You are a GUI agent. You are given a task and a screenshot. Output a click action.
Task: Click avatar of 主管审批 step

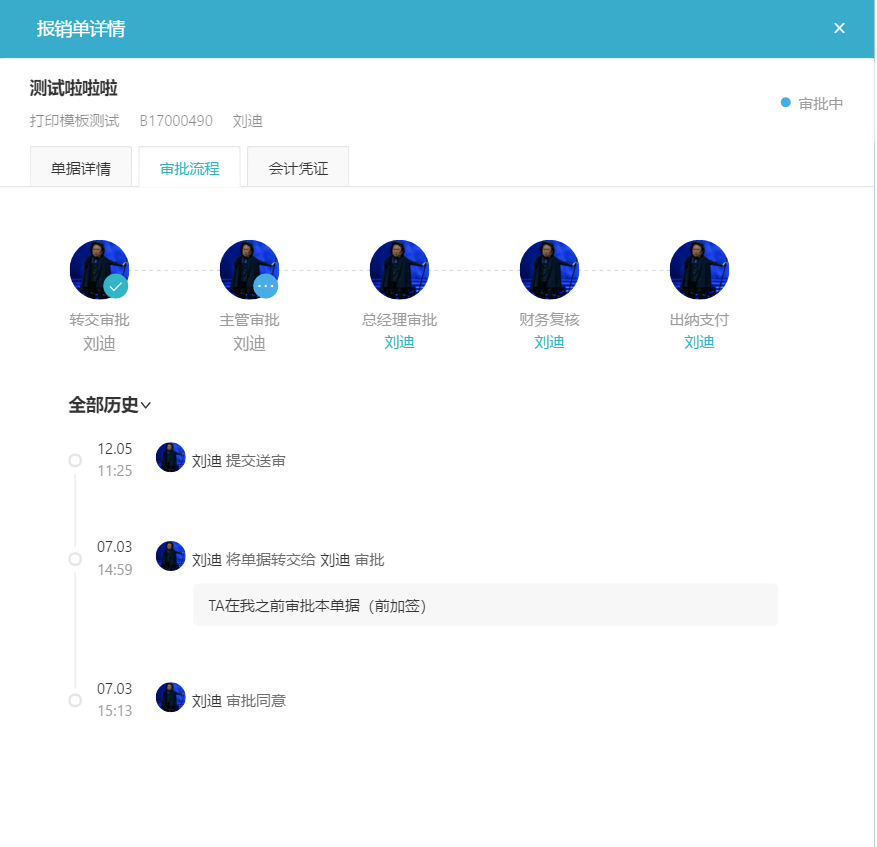coord(249,270)
